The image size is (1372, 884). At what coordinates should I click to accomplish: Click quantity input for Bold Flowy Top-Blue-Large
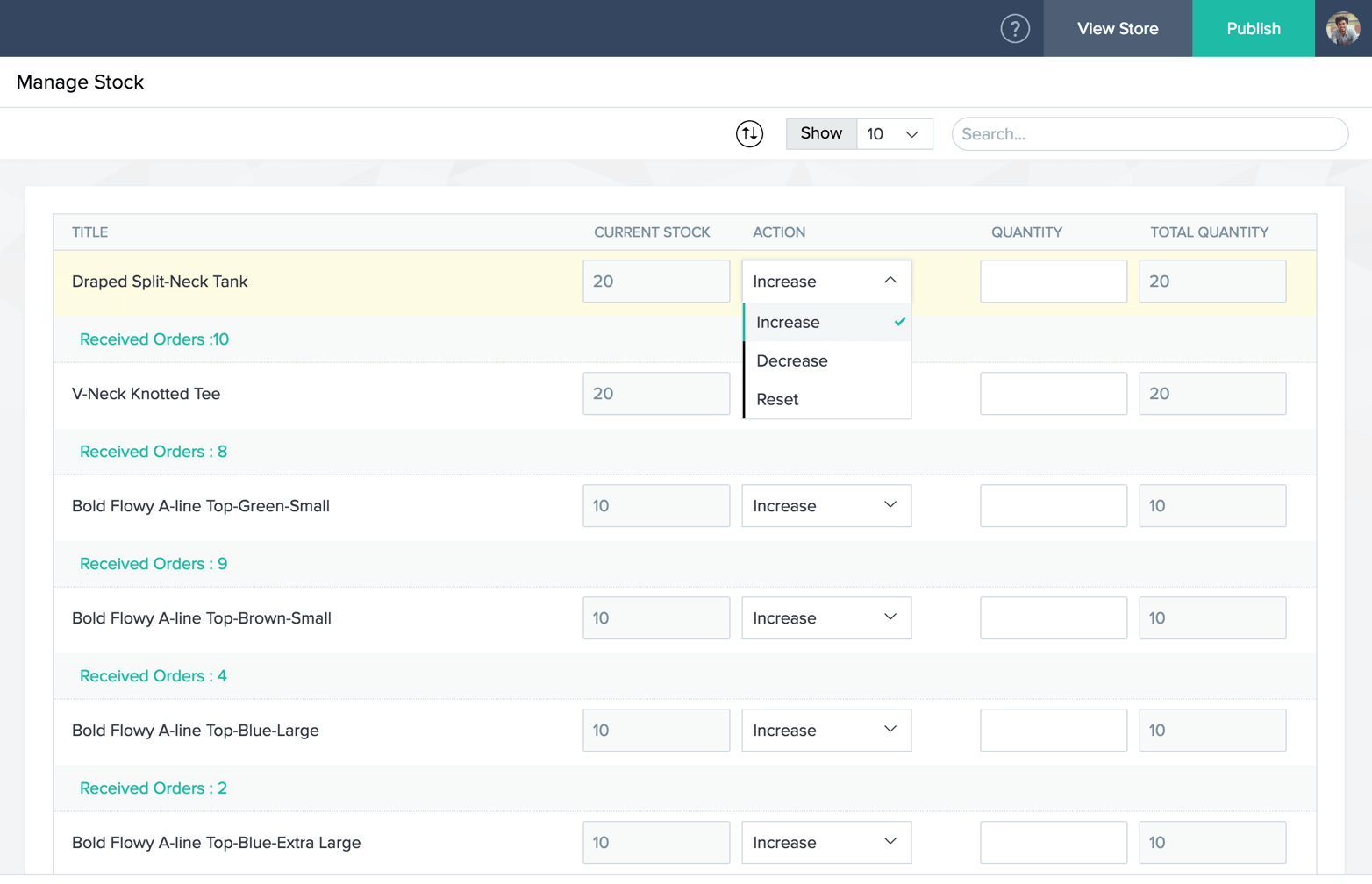click(x=1053, y=731)
